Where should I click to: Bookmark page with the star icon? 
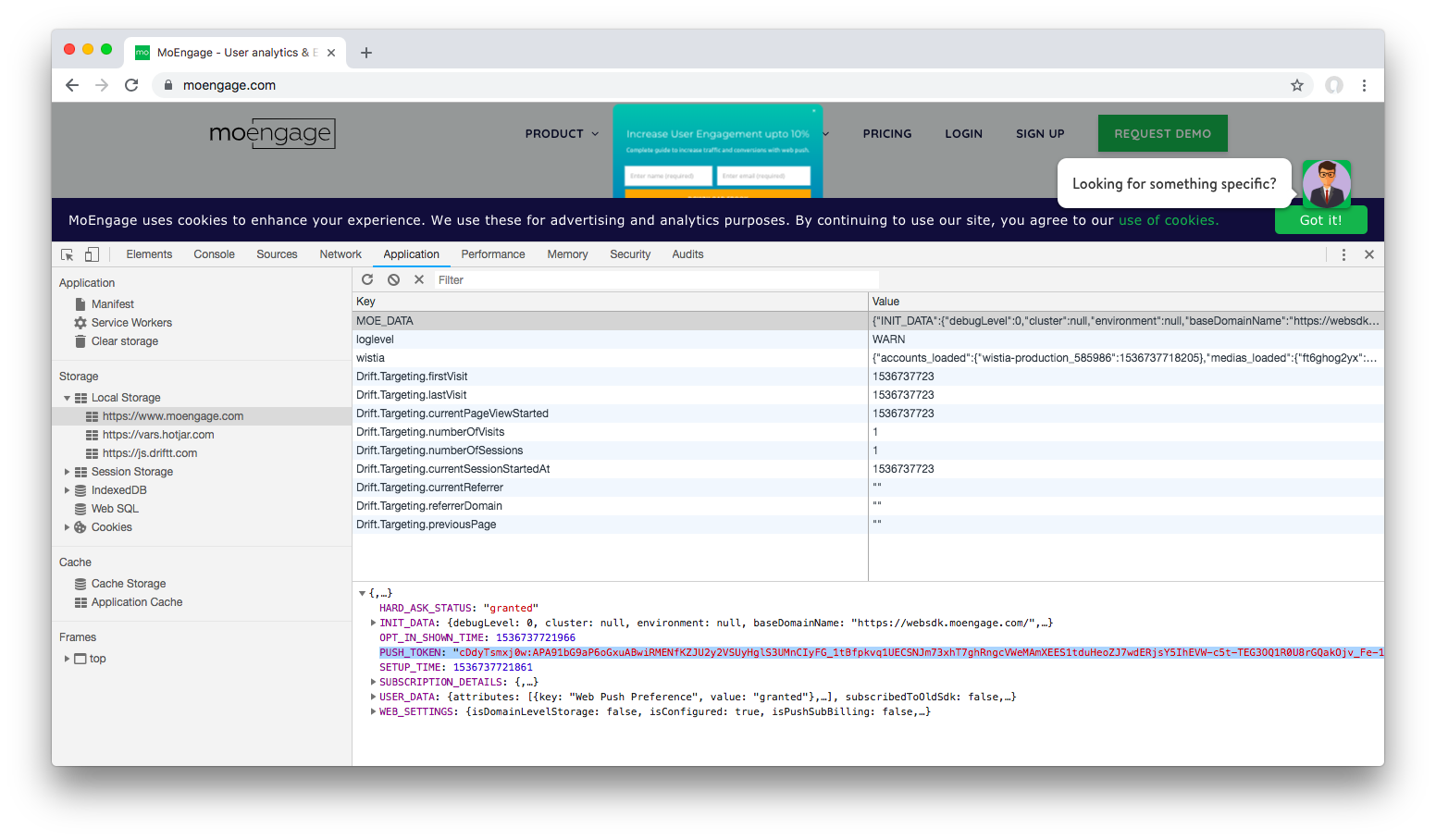pyautogui.click(x=1297, y=85)
